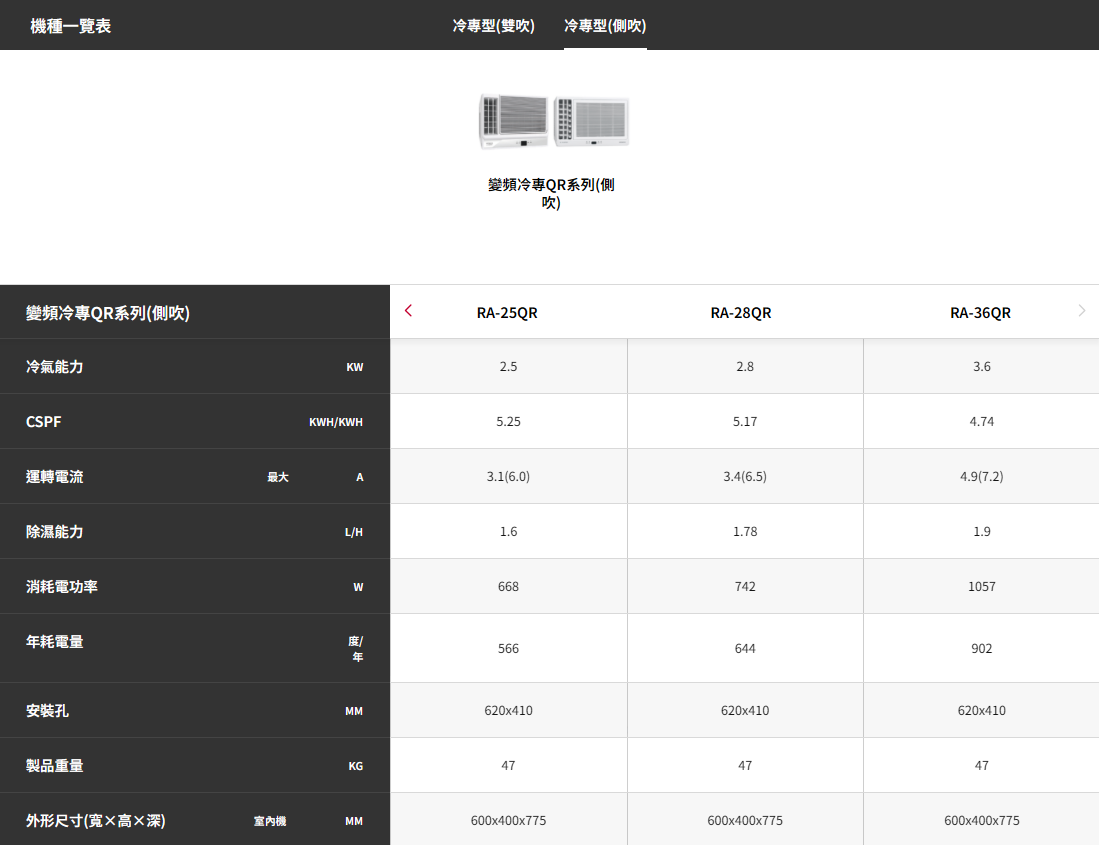Click the 消耗電功率 row label
The width and height of the screenshot is (1099, 845).
pyautogui.click(x=62, y=587)
